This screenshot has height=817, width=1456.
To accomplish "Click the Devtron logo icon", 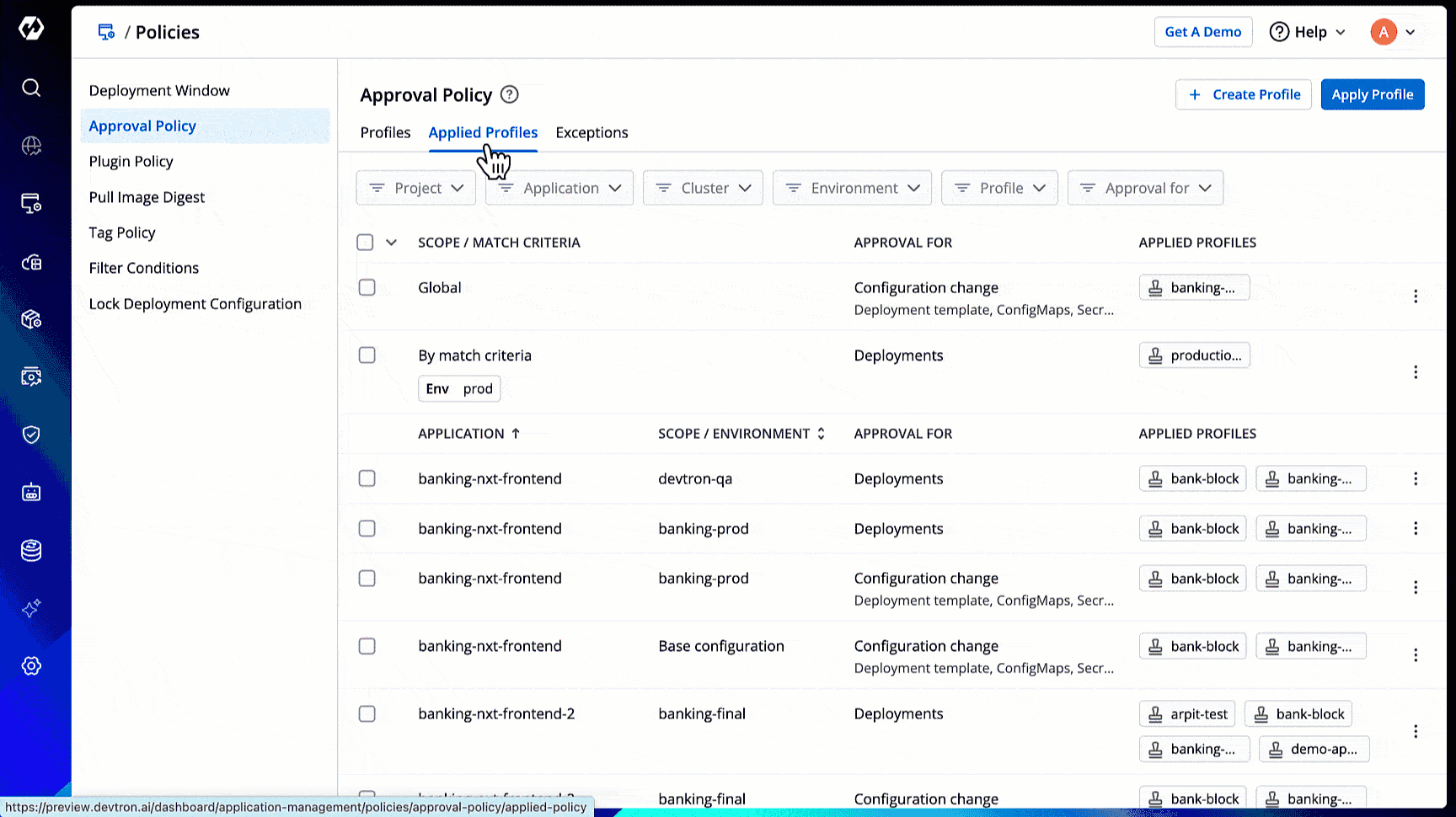I will (x=31, y=29).
